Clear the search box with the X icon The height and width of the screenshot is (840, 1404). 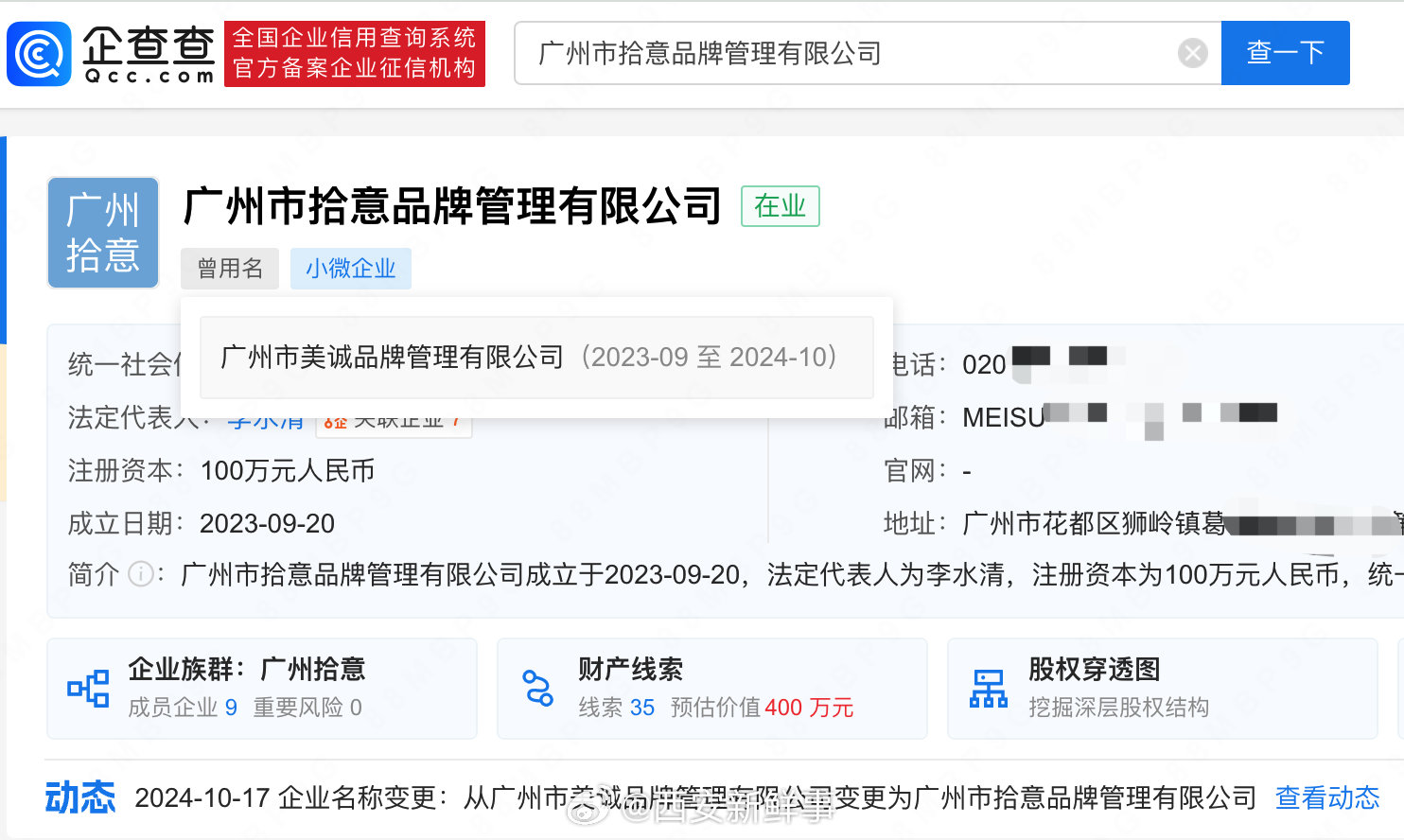1192,53
